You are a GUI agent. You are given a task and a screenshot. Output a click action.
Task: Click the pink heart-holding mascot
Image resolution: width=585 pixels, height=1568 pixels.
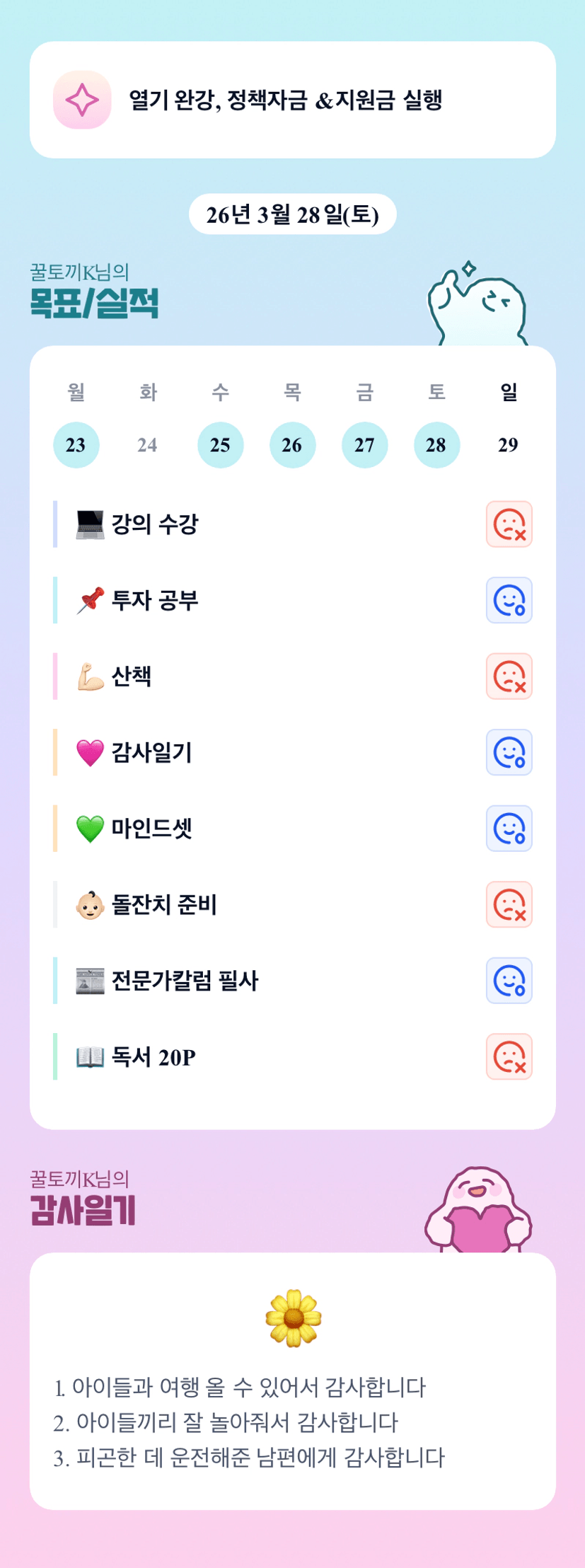[478, 1211]
